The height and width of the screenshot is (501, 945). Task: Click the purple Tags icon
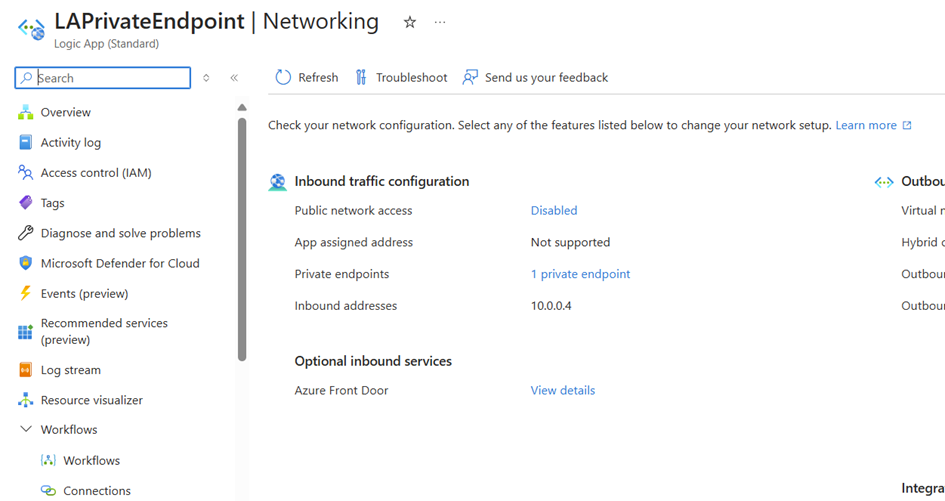pos(25,203)
